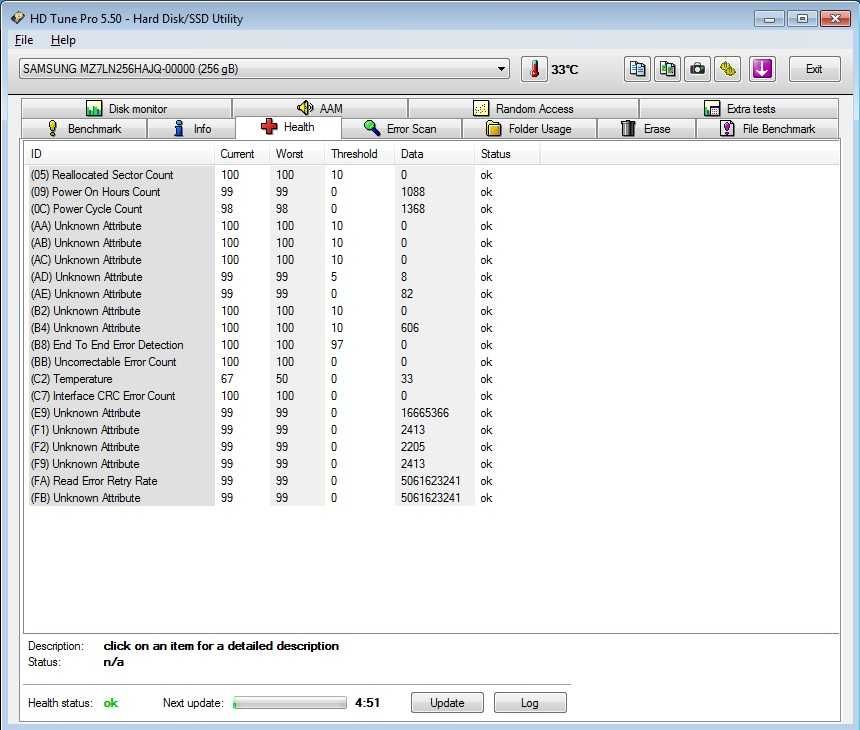Click the Log button
Viewport: 860px width, 730px height.
[530, 703]
